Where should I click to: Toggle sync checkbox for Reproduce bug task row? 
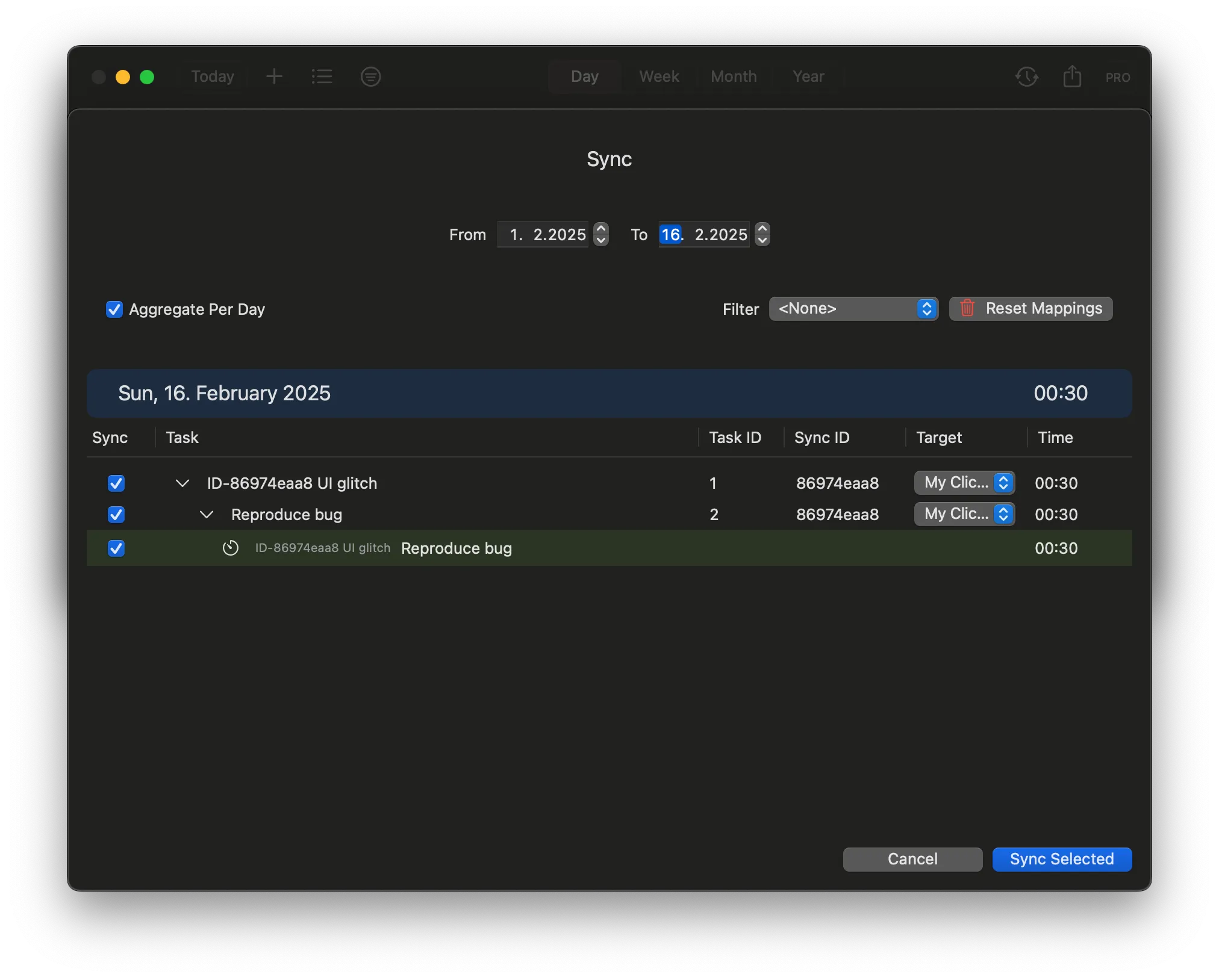[116, 515]
